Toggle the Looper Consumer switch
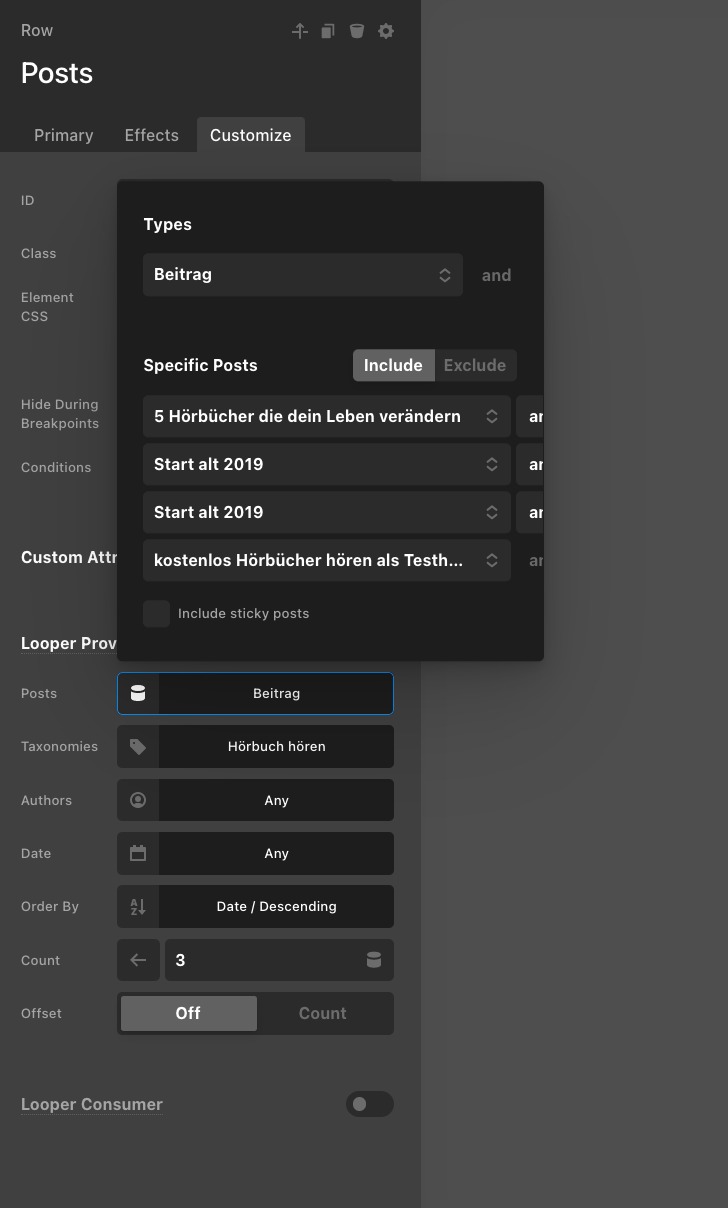This screenshot has height=1208, width=728. click(x=369, y=1104)
